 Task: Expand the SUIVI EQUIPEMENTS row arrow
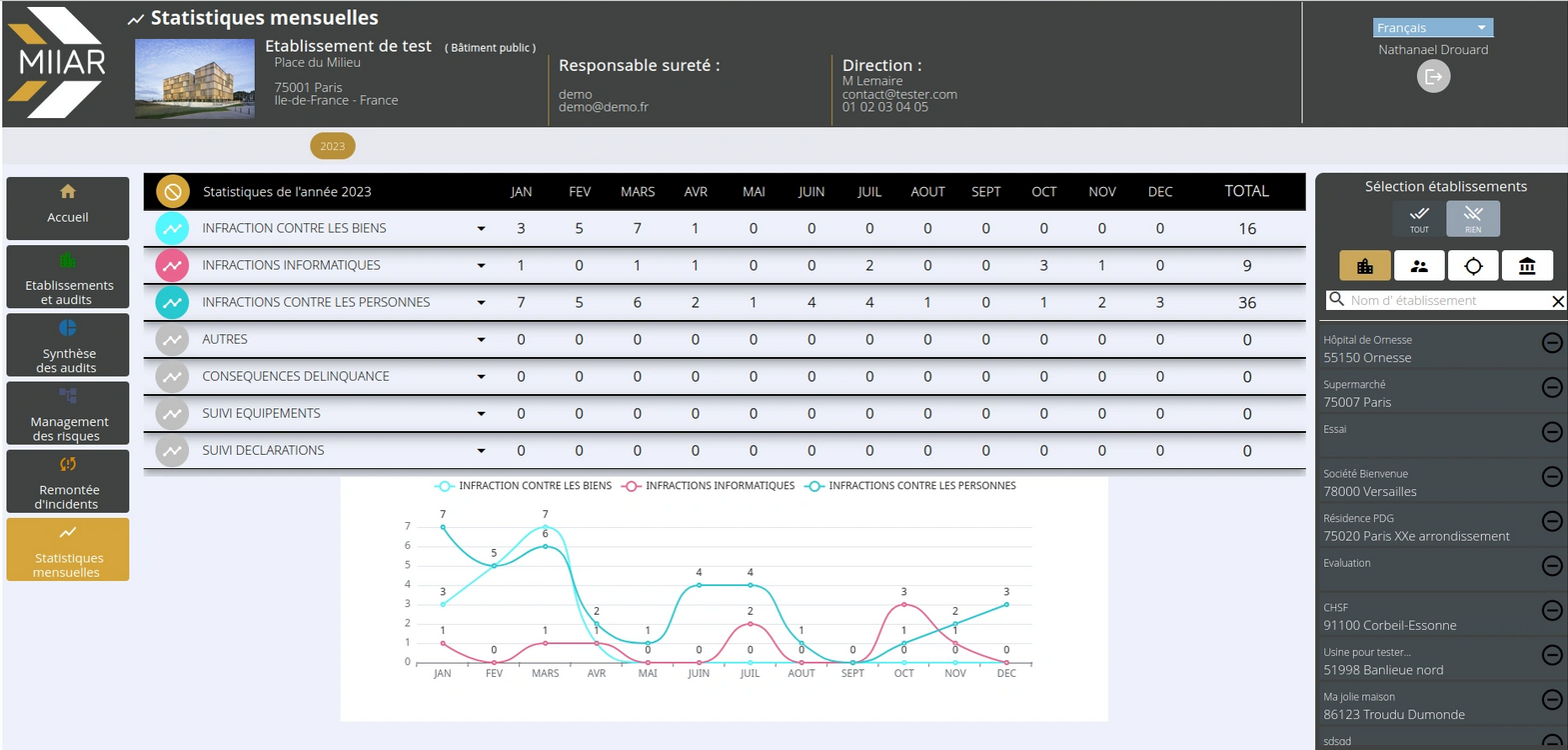[x=481, y=414]
